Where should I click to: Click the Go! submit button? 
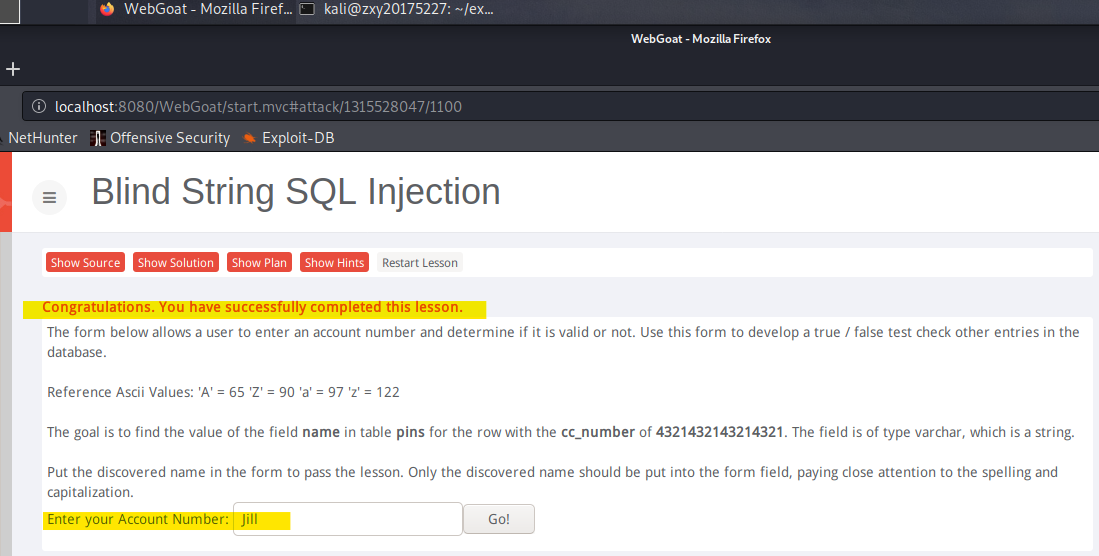click(499, 519)
